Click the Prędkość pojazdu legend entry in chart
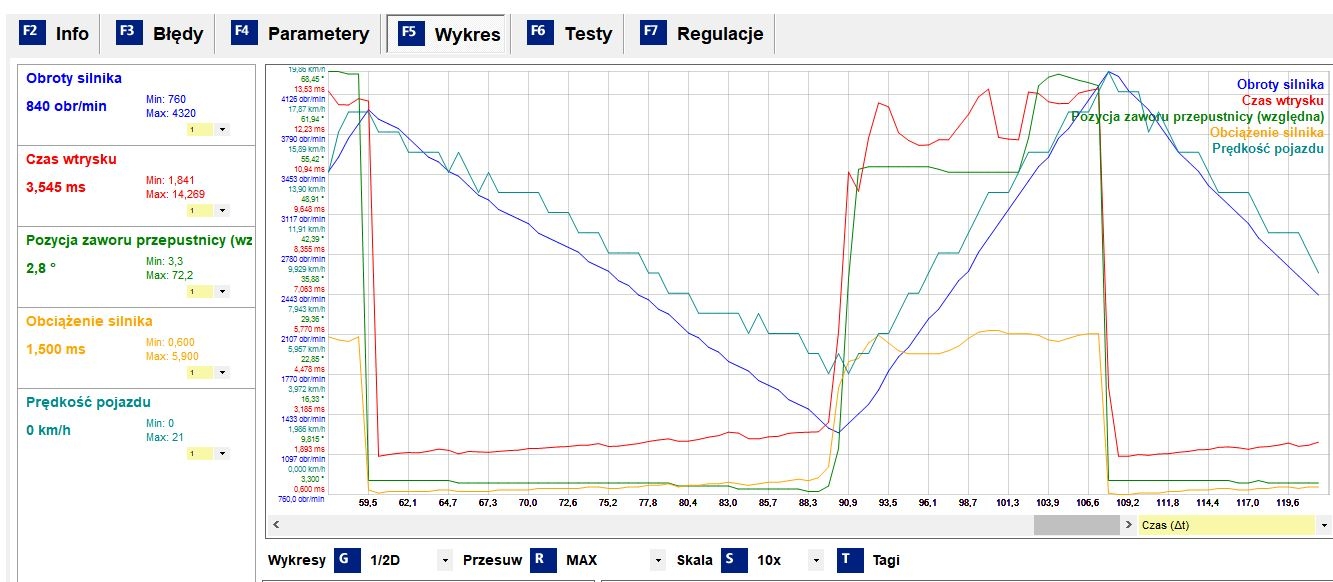Image resolution: width=1333 pixels, height=582 pixels. click(x=1268, y=149)
